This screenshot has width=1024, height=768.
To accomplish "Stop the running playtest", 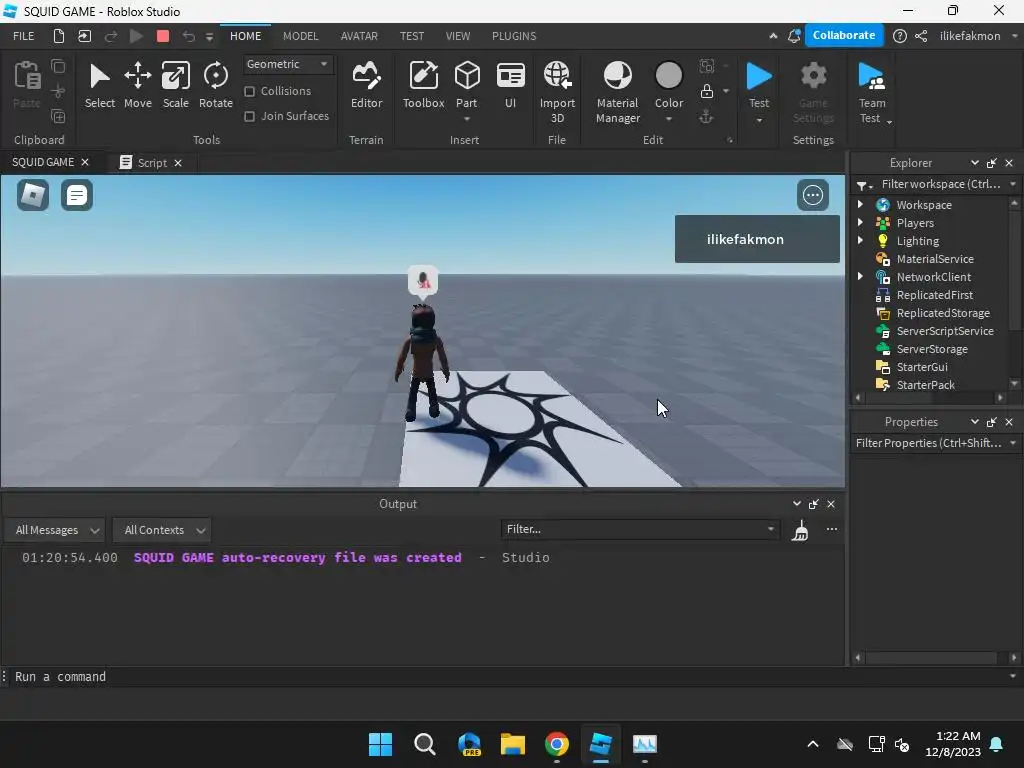I will pyautogui.click(x=163, y=37).
